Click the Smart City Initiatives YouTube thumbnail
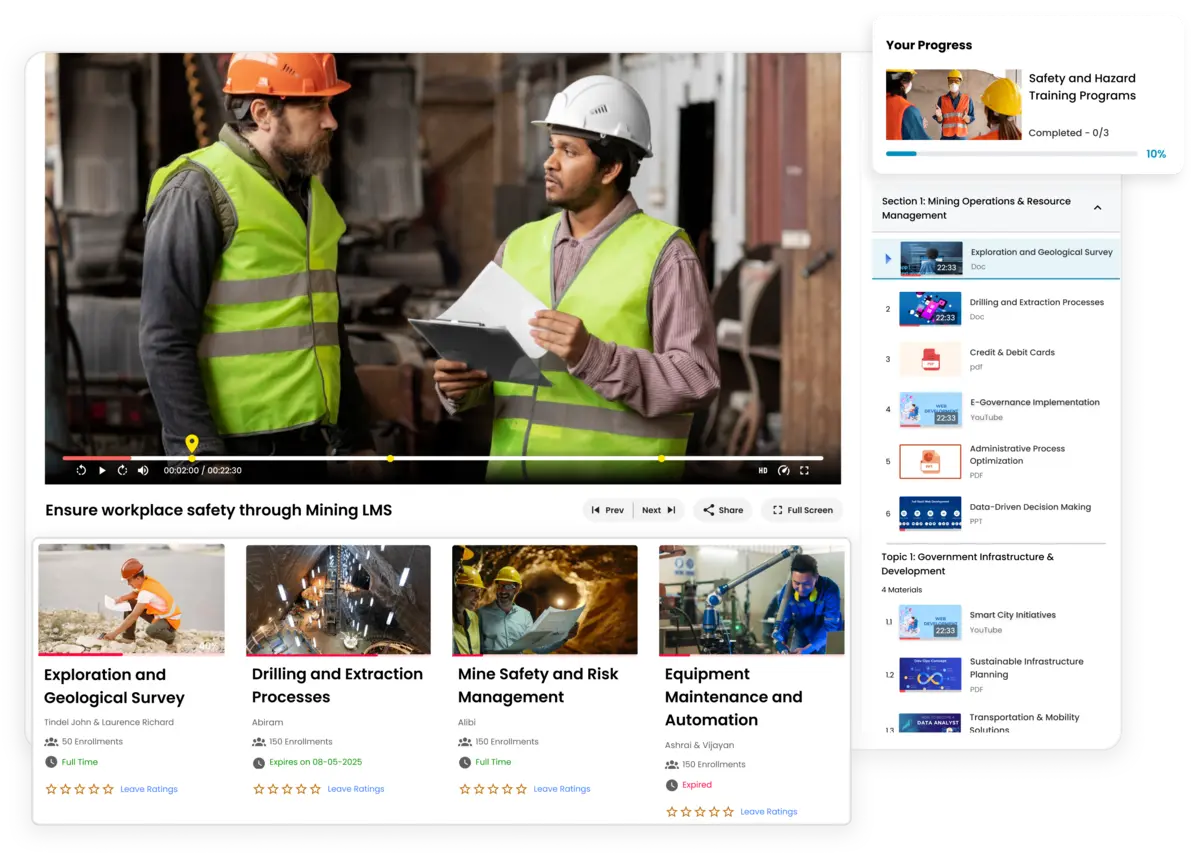1200x854 pixels. [x=930, y=622]
